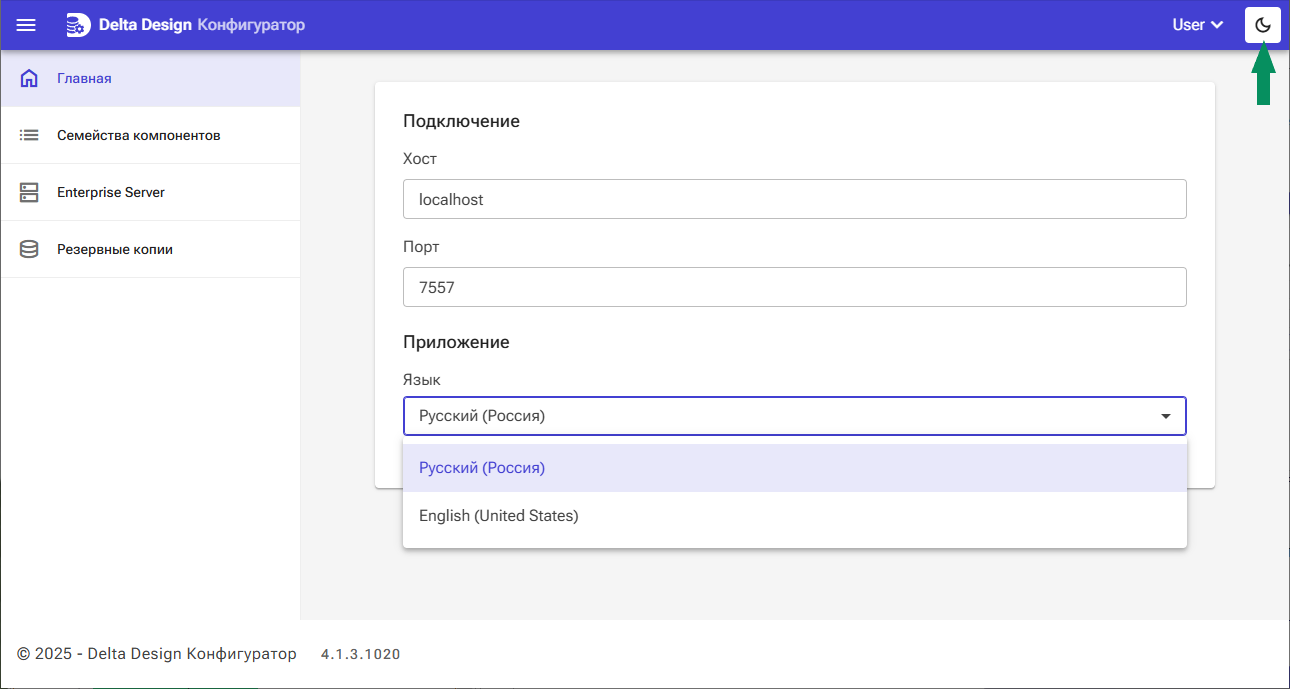Click the Язык combo box field
1290x689 pixels.
pyautogui.click(x=780, y=416)
